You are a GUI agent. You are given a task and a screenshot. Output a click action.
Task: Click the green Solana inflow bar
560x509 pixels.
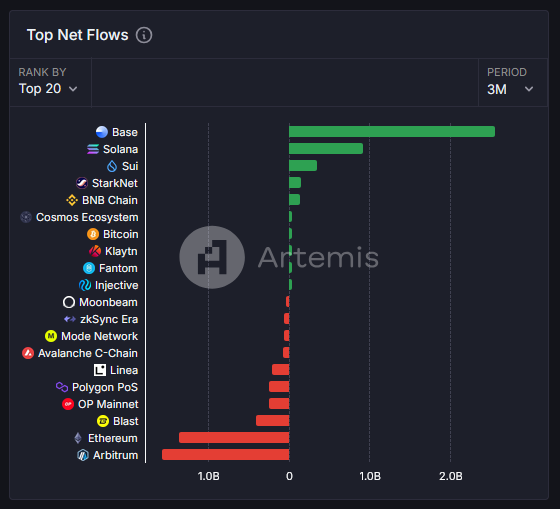coord(326,149)
